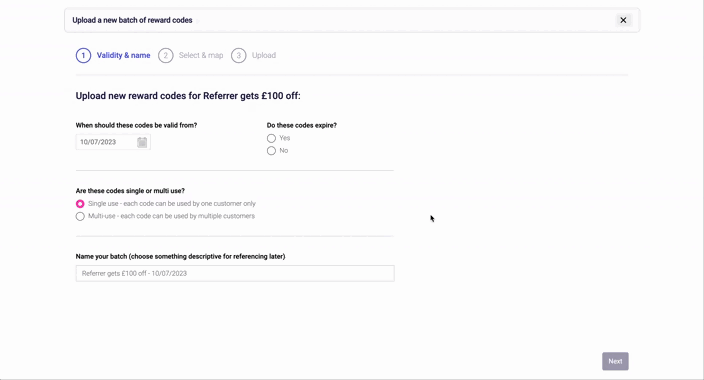704x380 pixels.
Task: Go to the Validity & name step
Action: (123, 55)
